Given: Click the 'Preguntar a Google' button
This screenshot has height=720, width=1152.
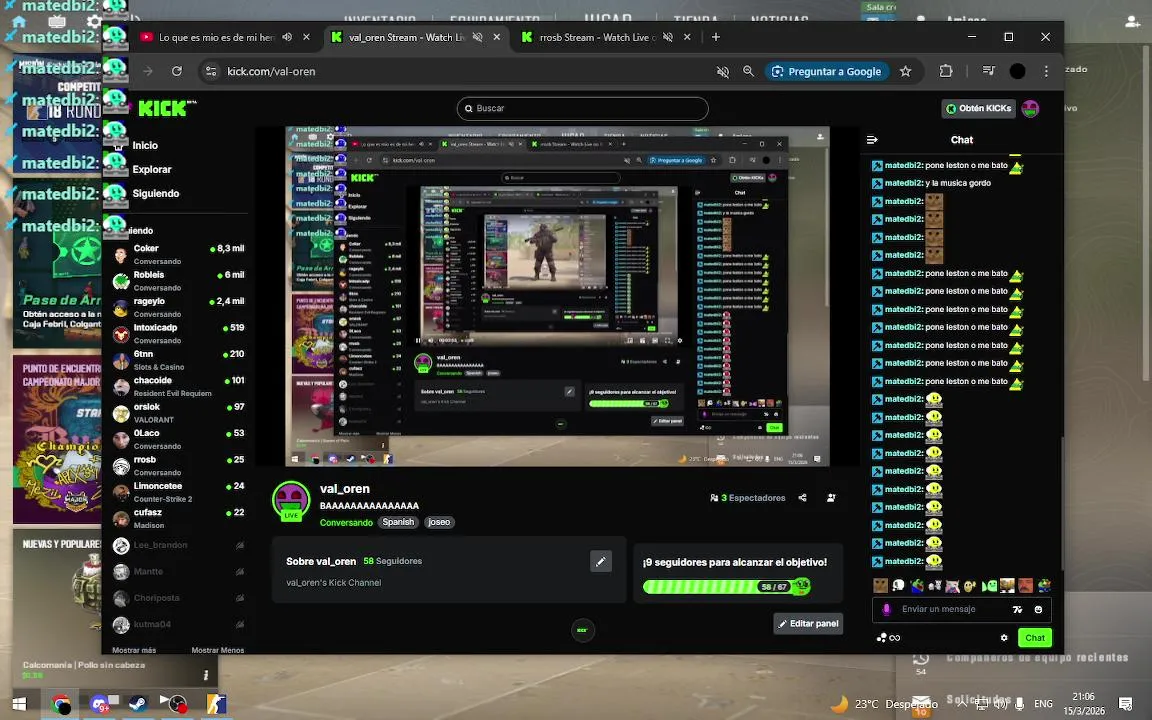Looking at the screenshot, I should tap(827, 71).
